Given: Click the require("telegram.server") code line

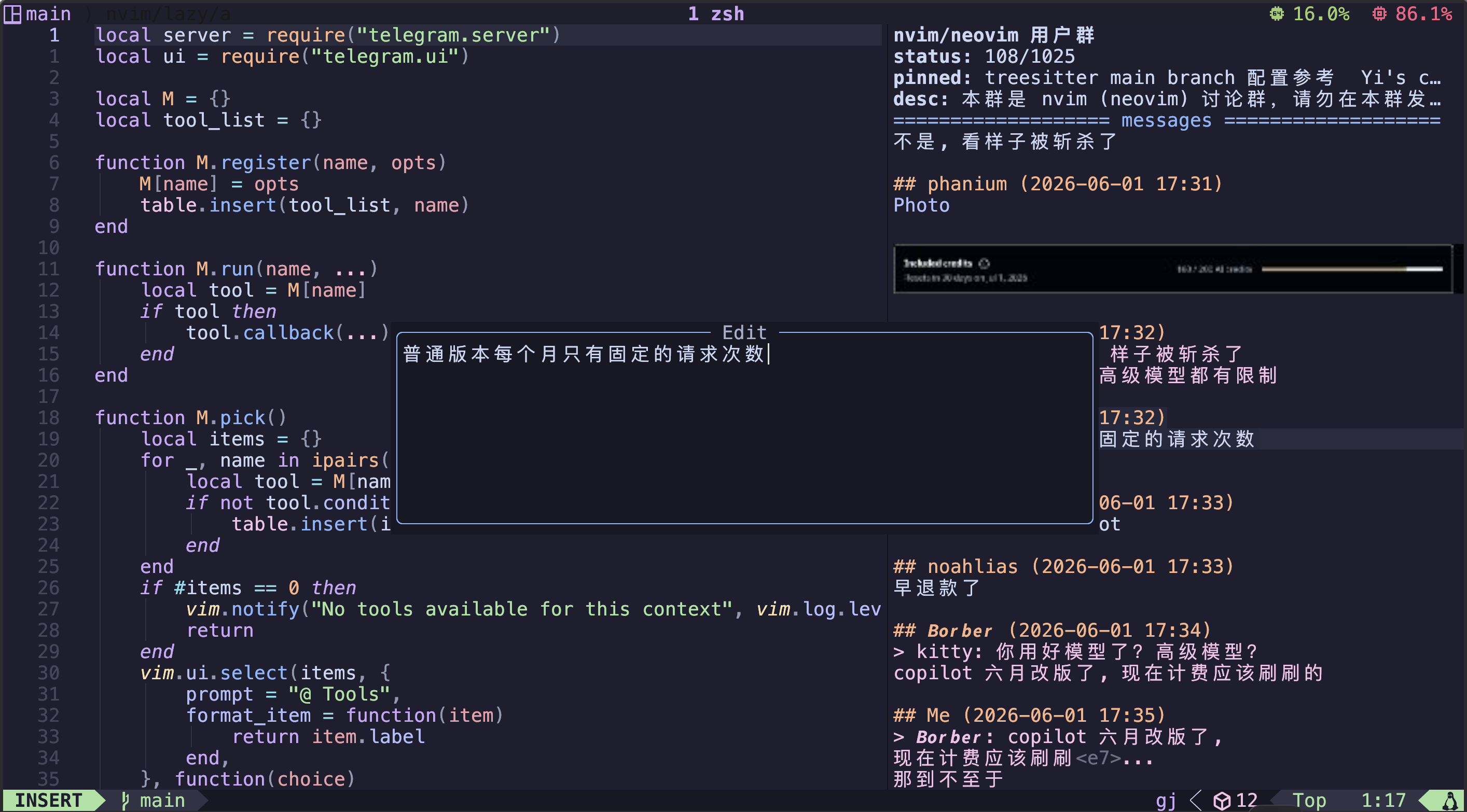Looking at the screenshot, I should (327, 35).
